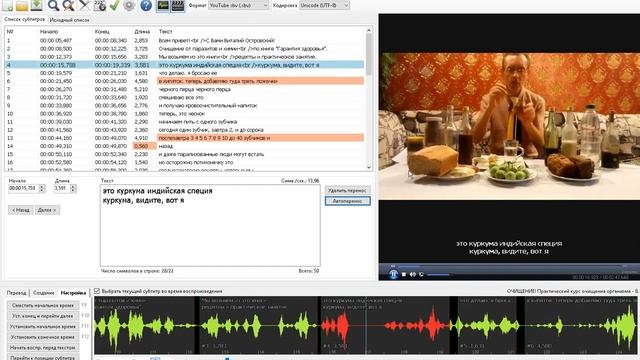Toggle the video player clapperboard icon

[x=178, y=6]
